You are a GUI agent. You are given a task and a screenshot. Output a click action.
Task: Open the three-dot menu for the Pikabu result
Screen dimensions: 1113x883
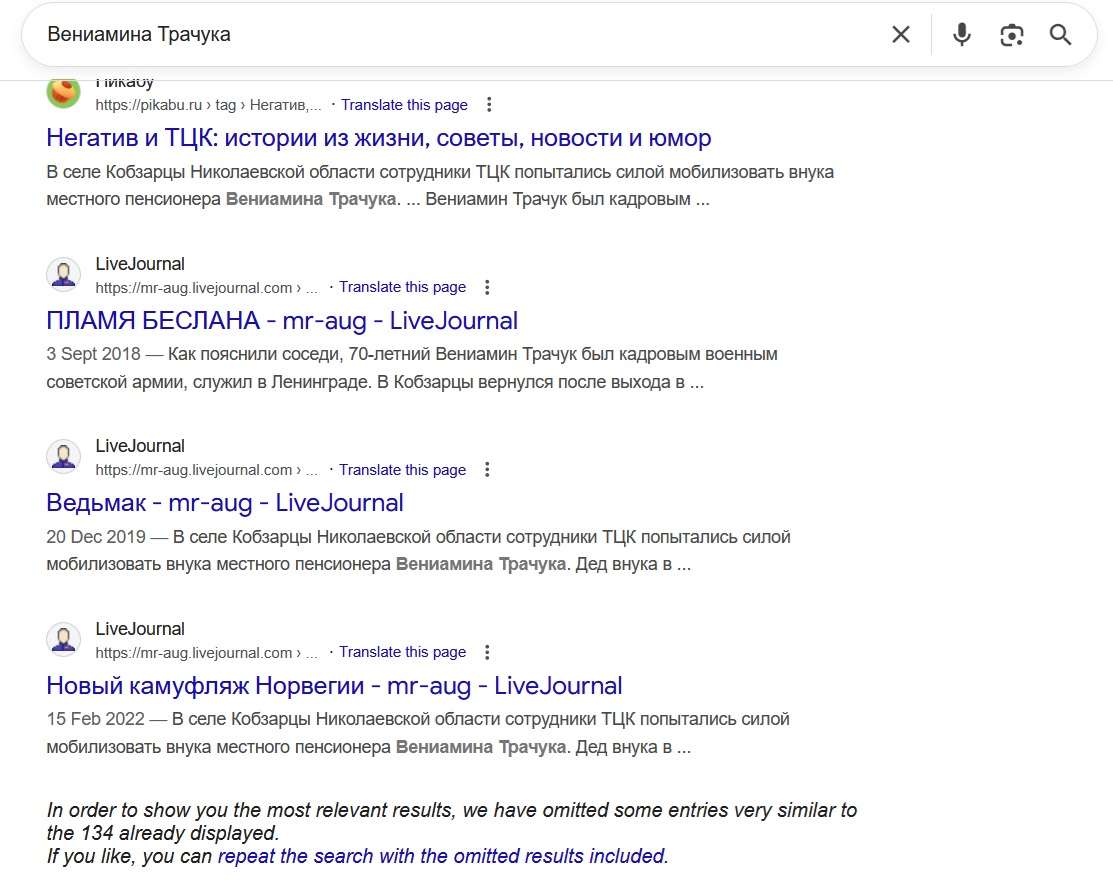[489, 105]
